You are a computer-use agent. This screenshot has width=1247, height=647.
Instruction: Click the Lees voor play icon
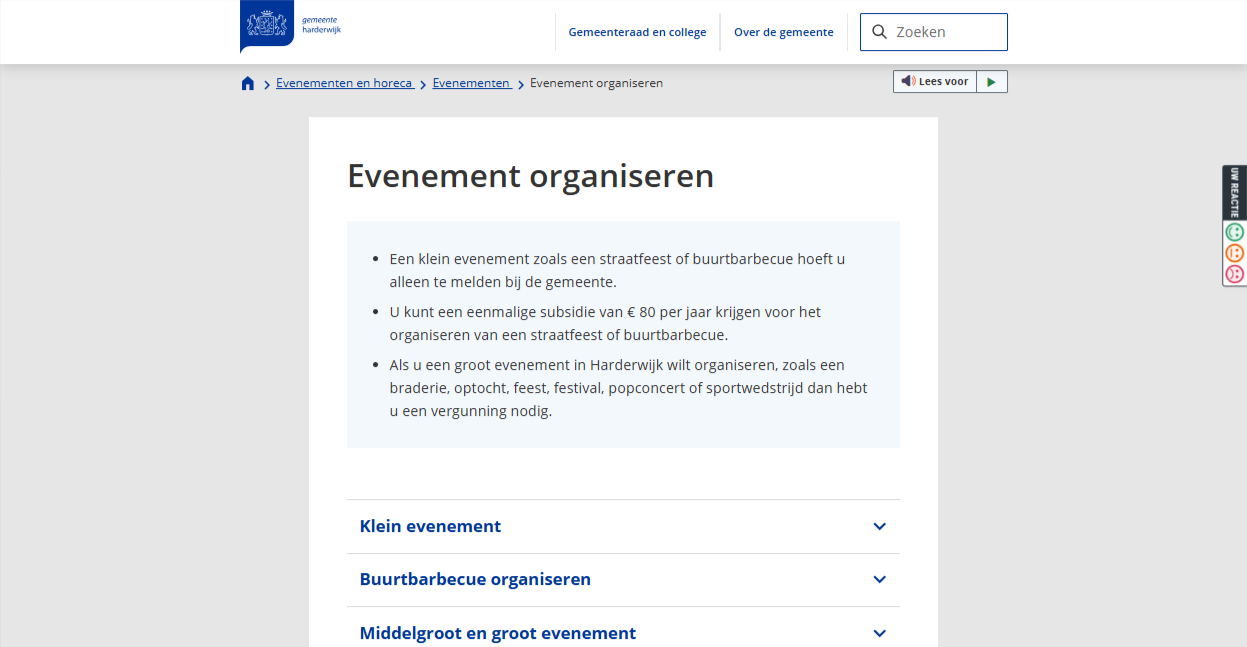point(991,82)
